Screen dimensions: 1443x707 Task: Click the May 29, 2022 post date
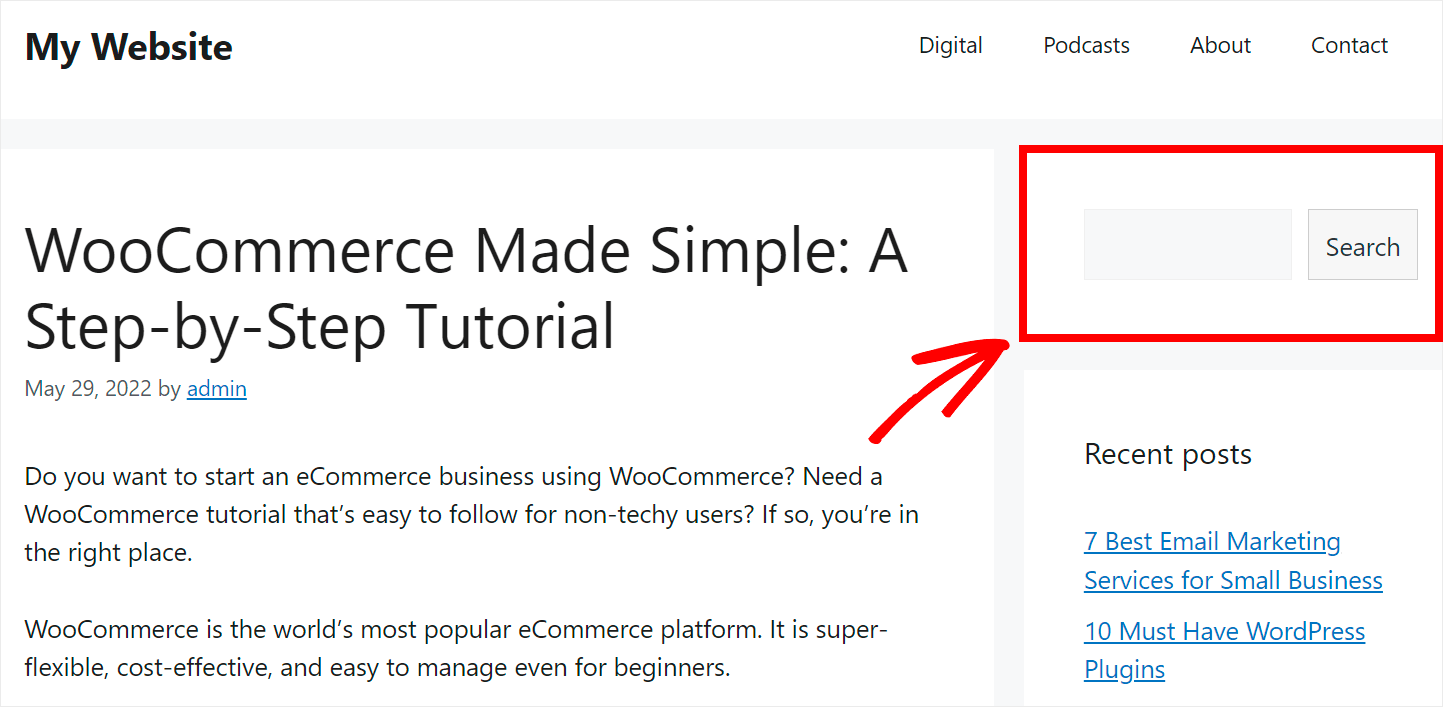pyautogui.click(x=88, y=389)
